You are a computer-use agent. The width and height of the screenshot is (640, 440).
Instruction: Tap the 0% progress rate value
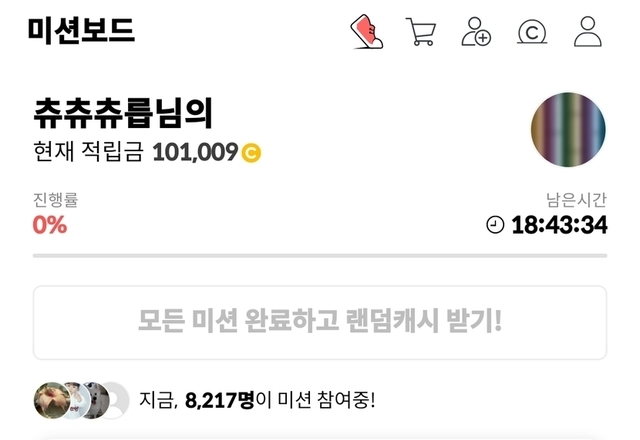(x=50, y=225)
